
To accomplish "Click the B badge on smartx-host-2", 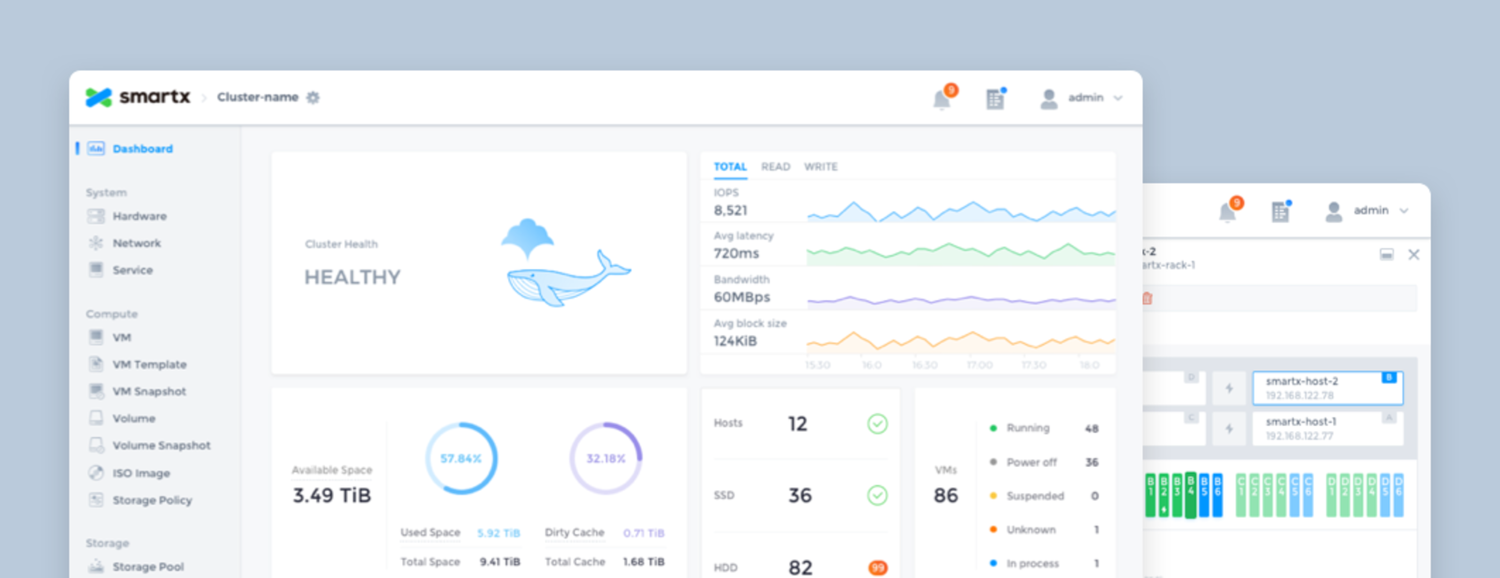I will [1389, 378].
